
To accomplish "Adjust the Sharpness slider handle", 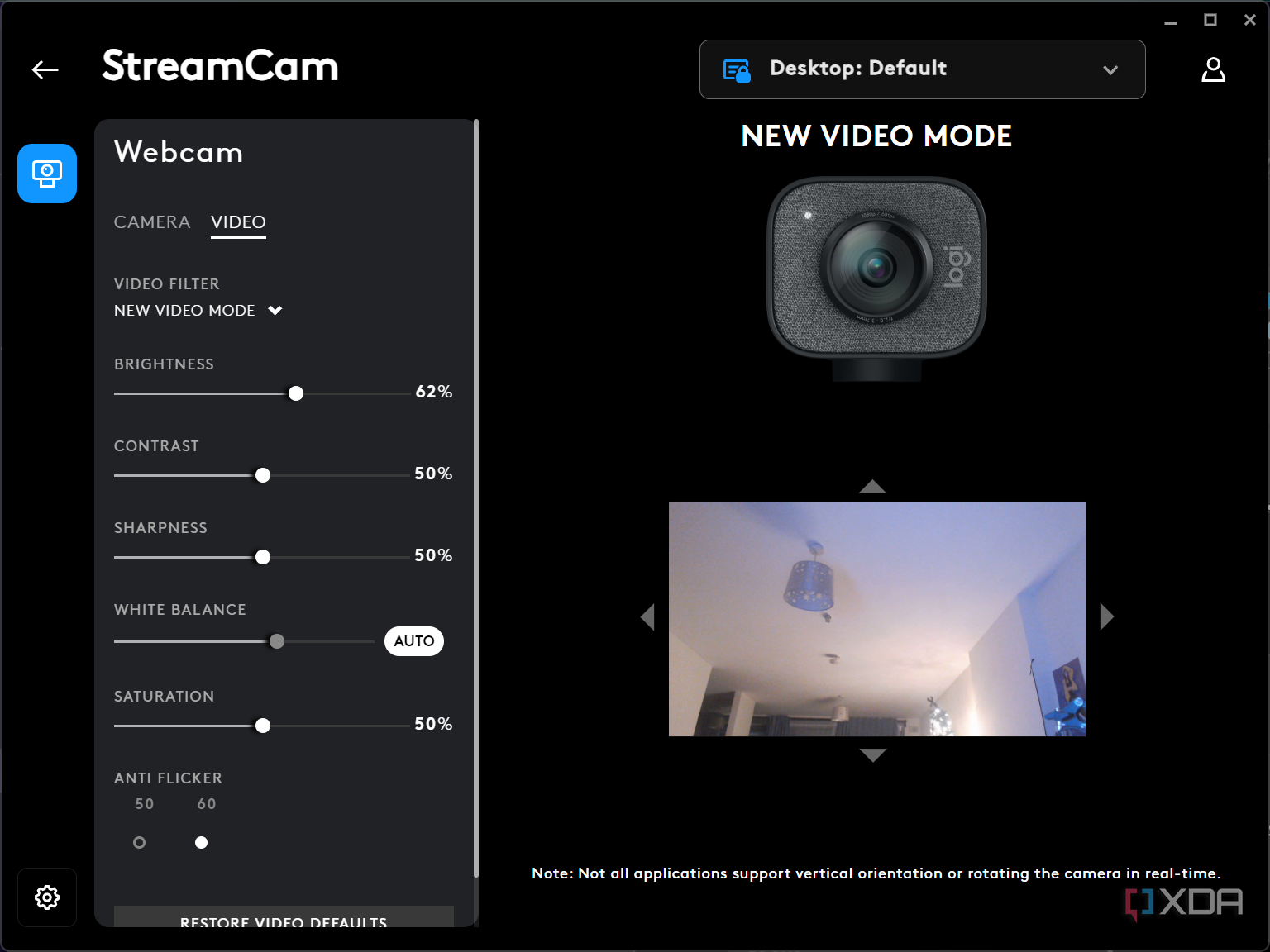I will (263, 557).
